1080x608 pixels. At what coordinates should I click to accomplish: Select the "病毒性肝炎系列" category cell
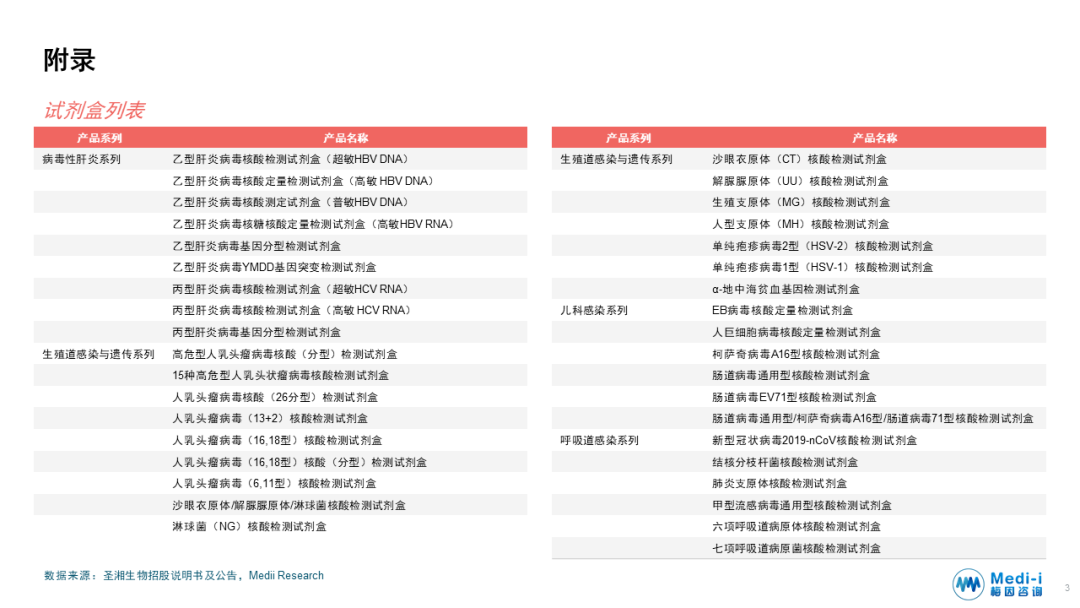coord(81,159)
